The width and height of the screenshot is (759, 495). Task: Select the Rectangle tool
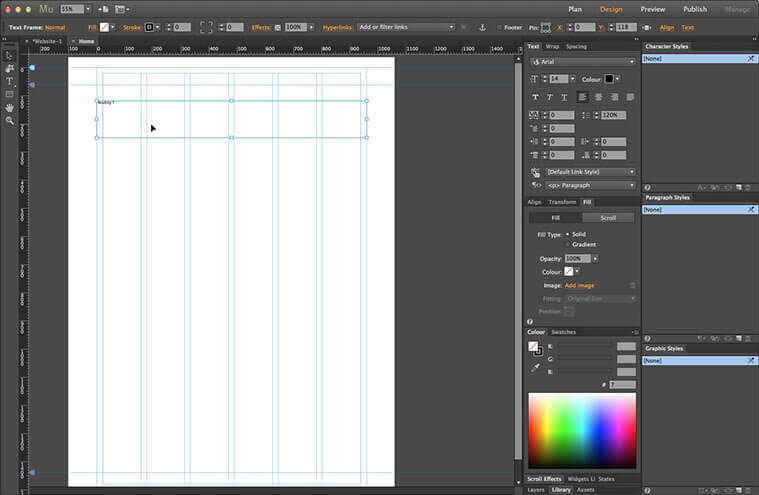[9, 94]
